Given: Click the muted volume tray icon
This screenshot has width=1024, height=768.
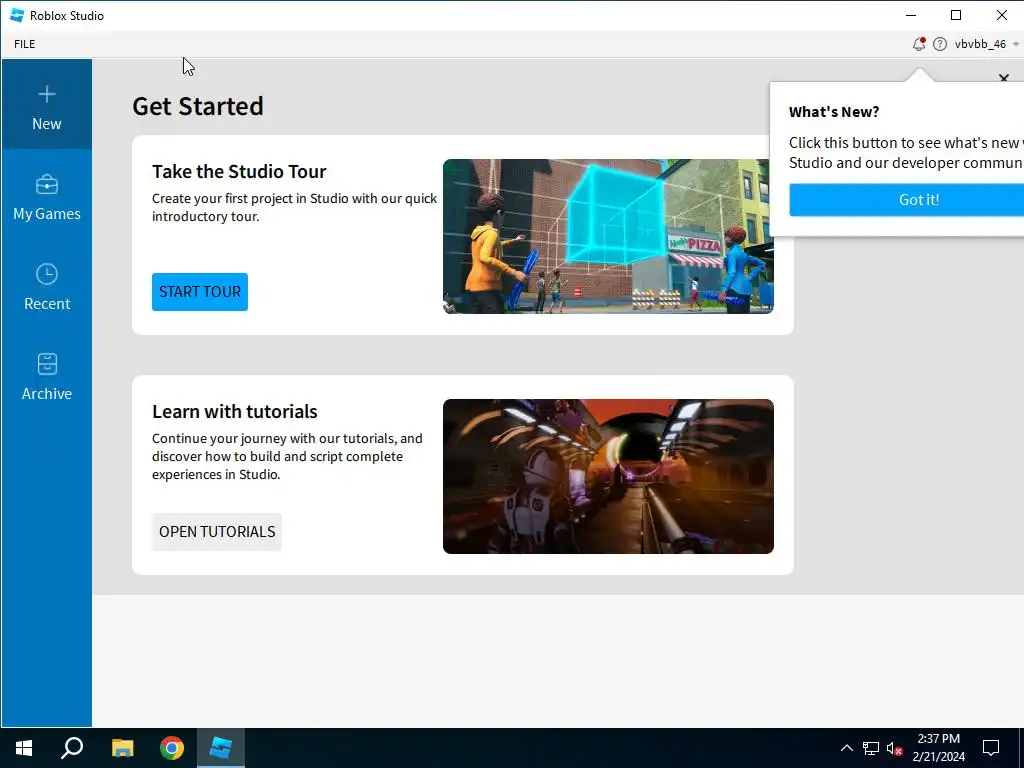Looking at the screenshot, I should click(895, 748).
